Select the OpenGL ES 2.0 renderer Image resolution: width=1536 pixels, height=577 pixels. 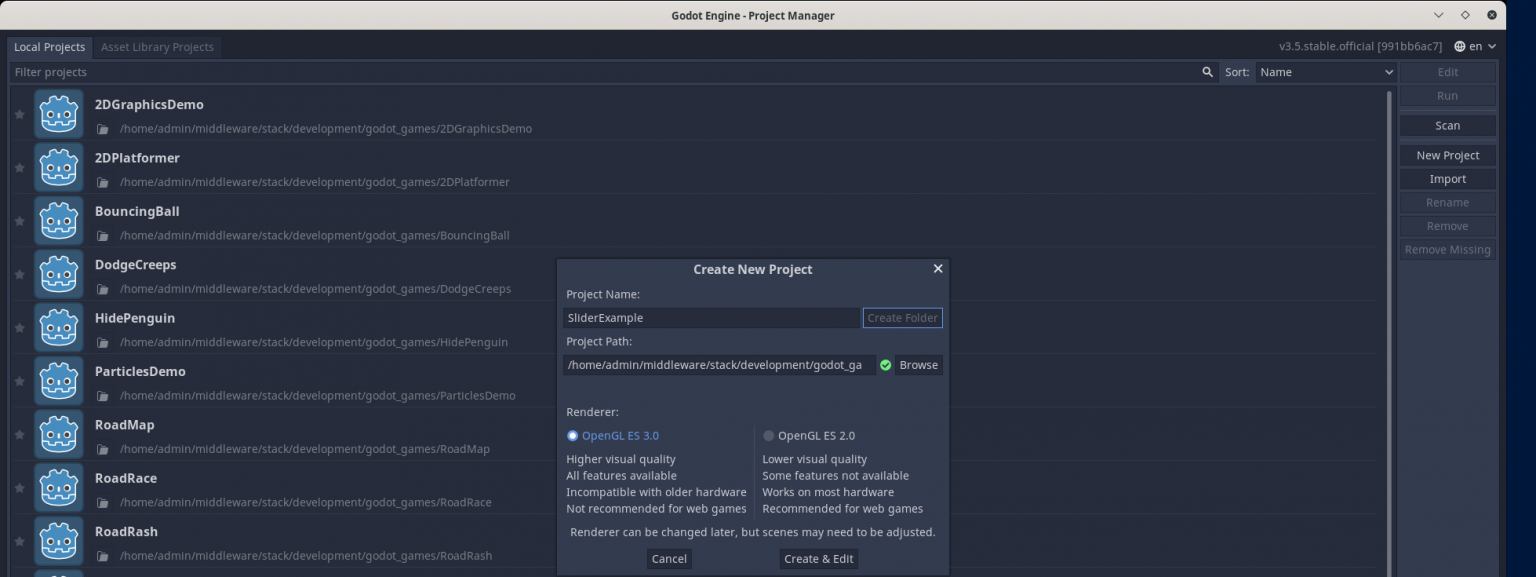(x=769, y=435)
